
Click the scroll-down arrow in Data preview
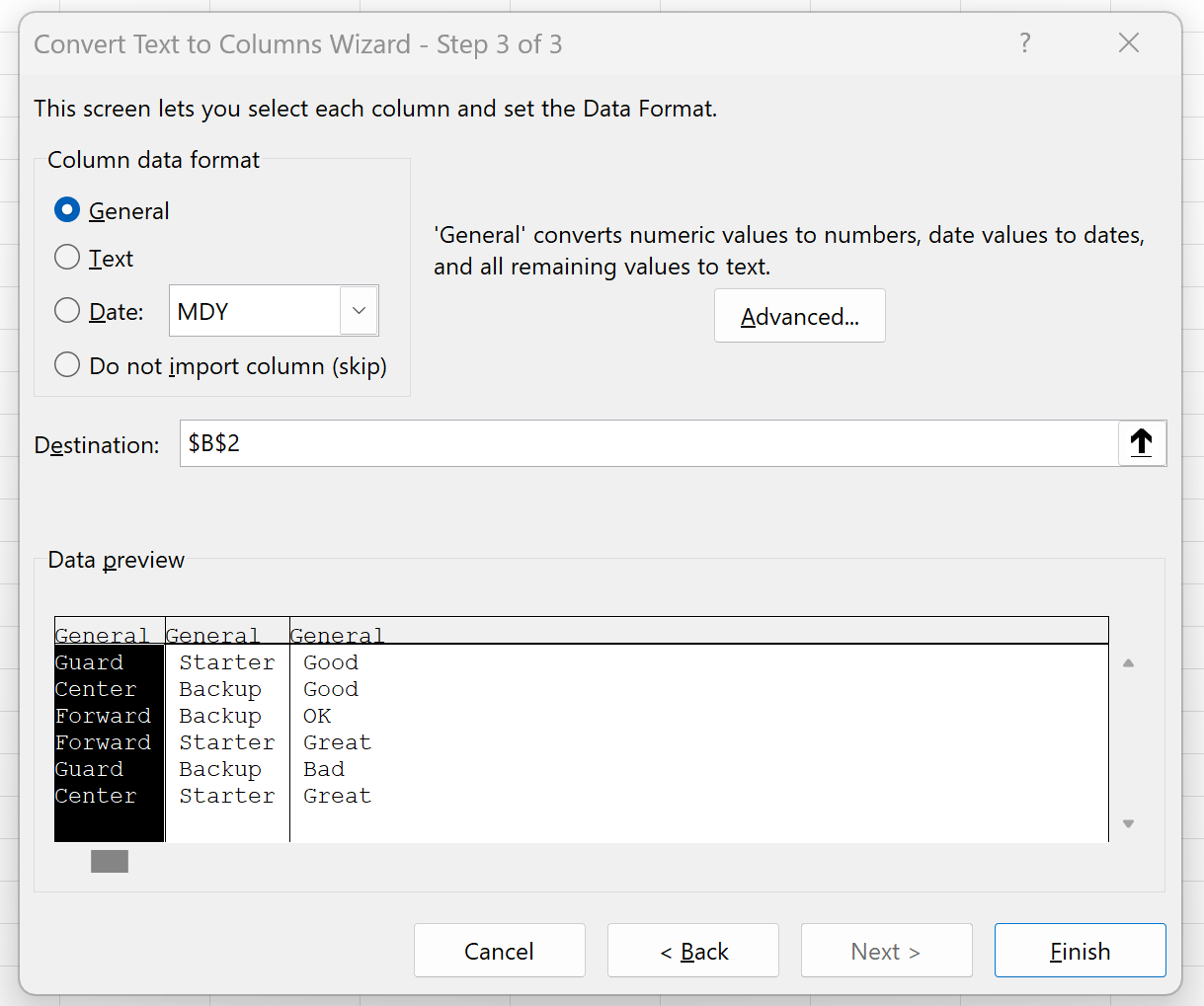point(1127,822)
